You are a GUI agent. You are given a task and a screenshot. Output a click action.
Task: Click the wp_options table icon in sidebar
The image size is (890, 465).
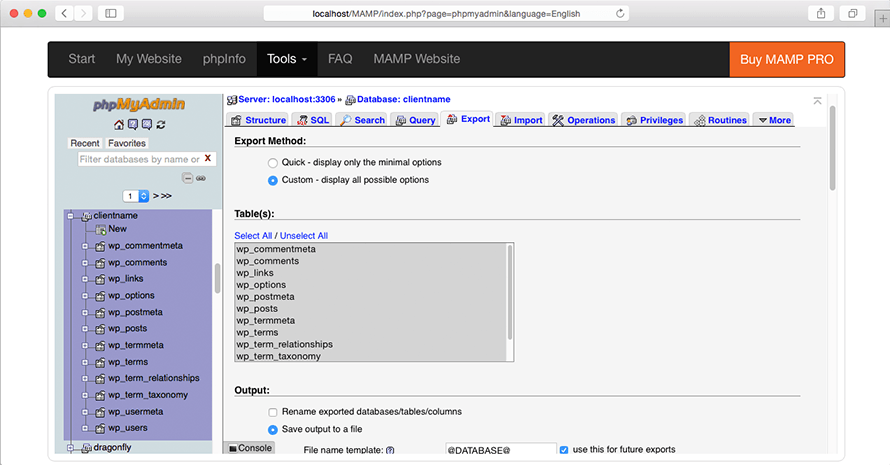pyautogui.click(x=100, y=296)
